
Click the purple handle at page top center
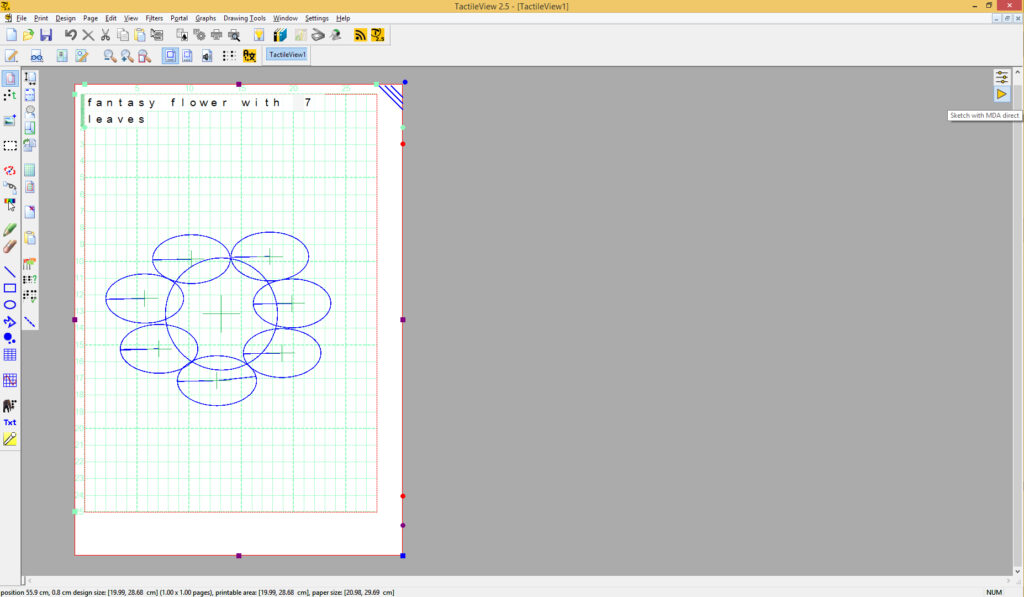point(239,84)
